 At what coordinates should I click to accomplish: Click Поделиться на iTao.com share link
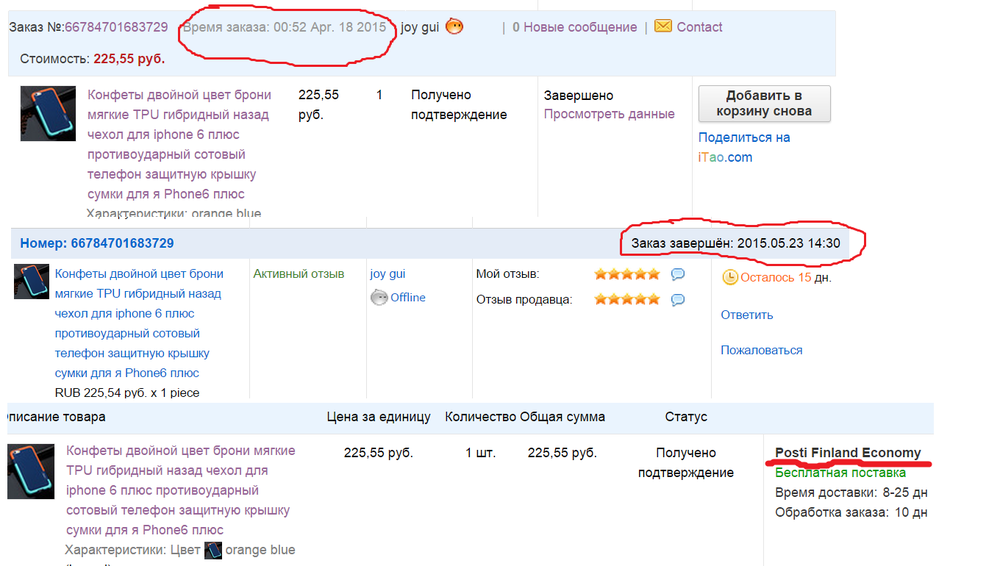coord(744,147)
